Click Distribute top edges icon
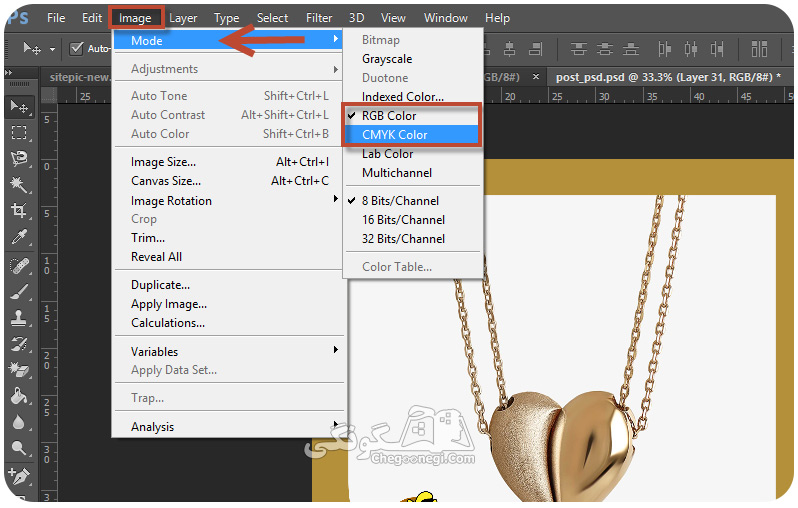The width and height of the screenshot is (798, 508). coord(578,49)
